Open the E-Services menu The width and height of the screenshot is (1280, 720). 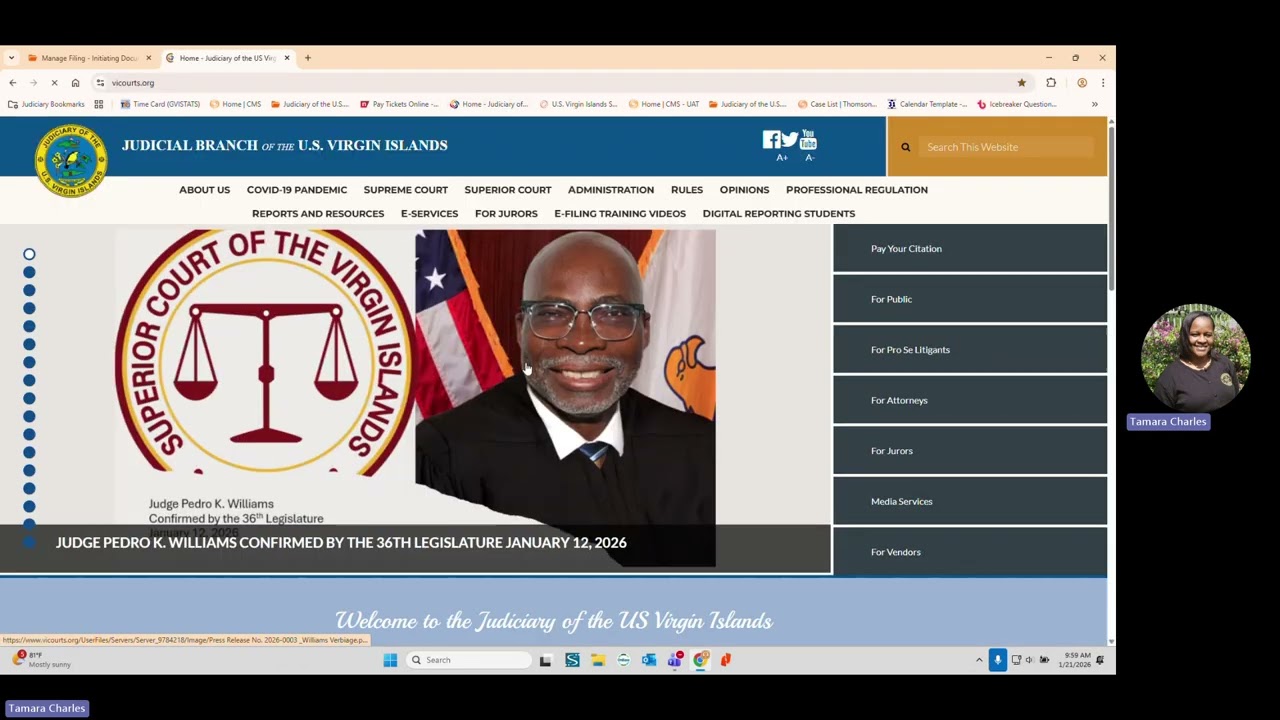coord(429,214)
